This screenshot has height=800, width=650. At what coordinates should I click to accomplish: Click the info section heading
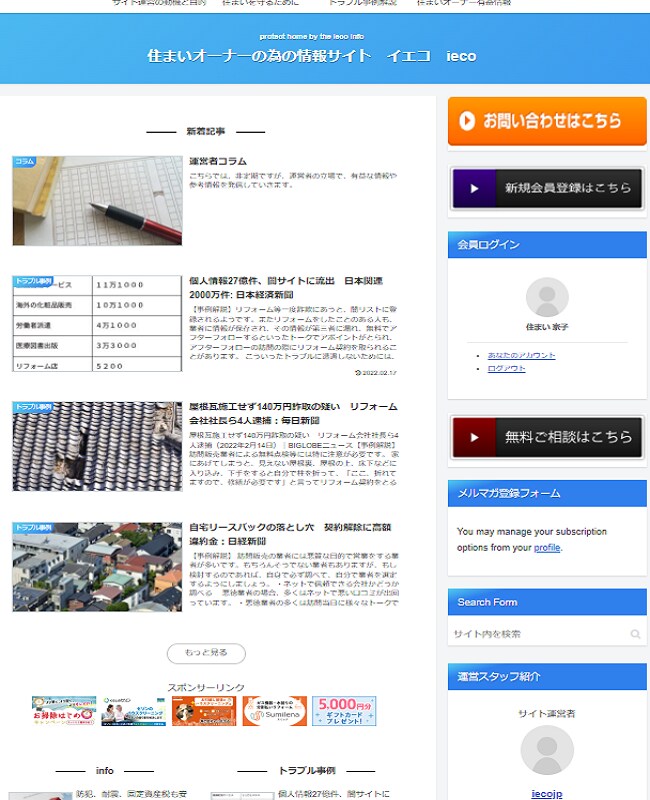105,771
